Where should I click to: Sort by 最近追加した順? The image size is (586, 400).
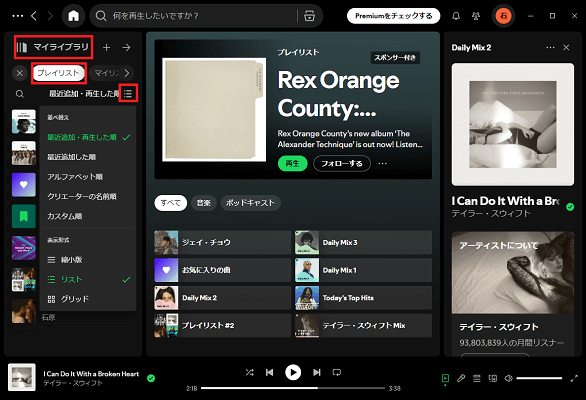pos(88,157)
